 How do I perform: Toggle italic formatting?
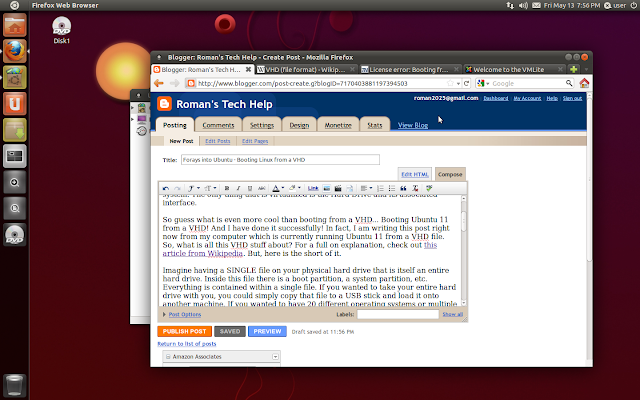click(x=238, y=188)
